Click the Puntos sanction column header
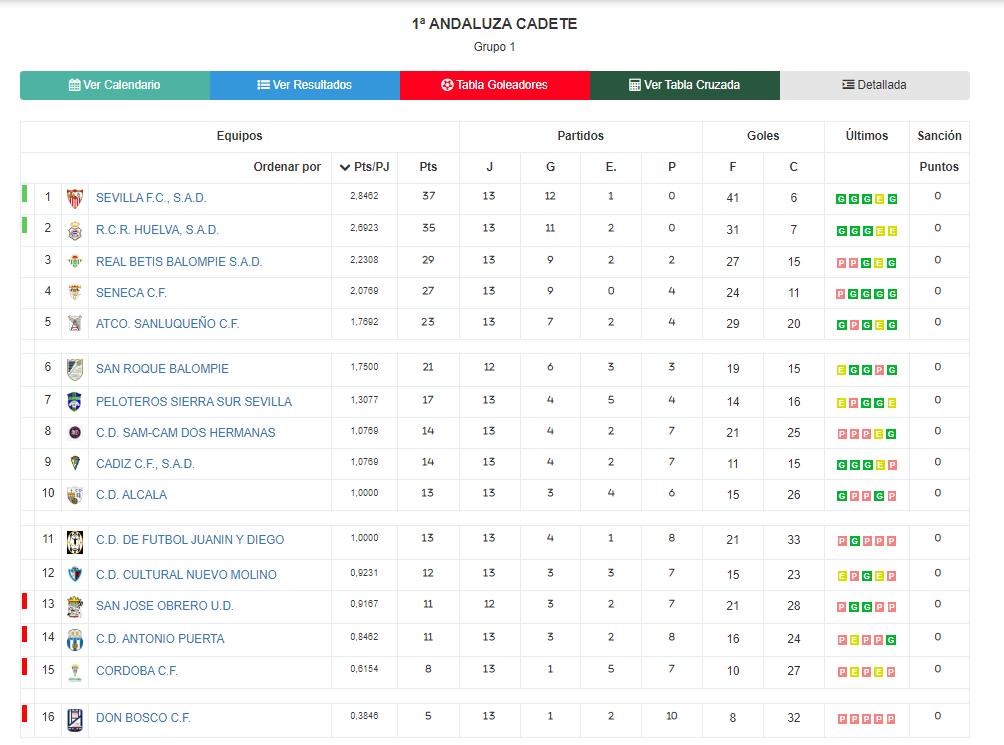 [939, 167]
